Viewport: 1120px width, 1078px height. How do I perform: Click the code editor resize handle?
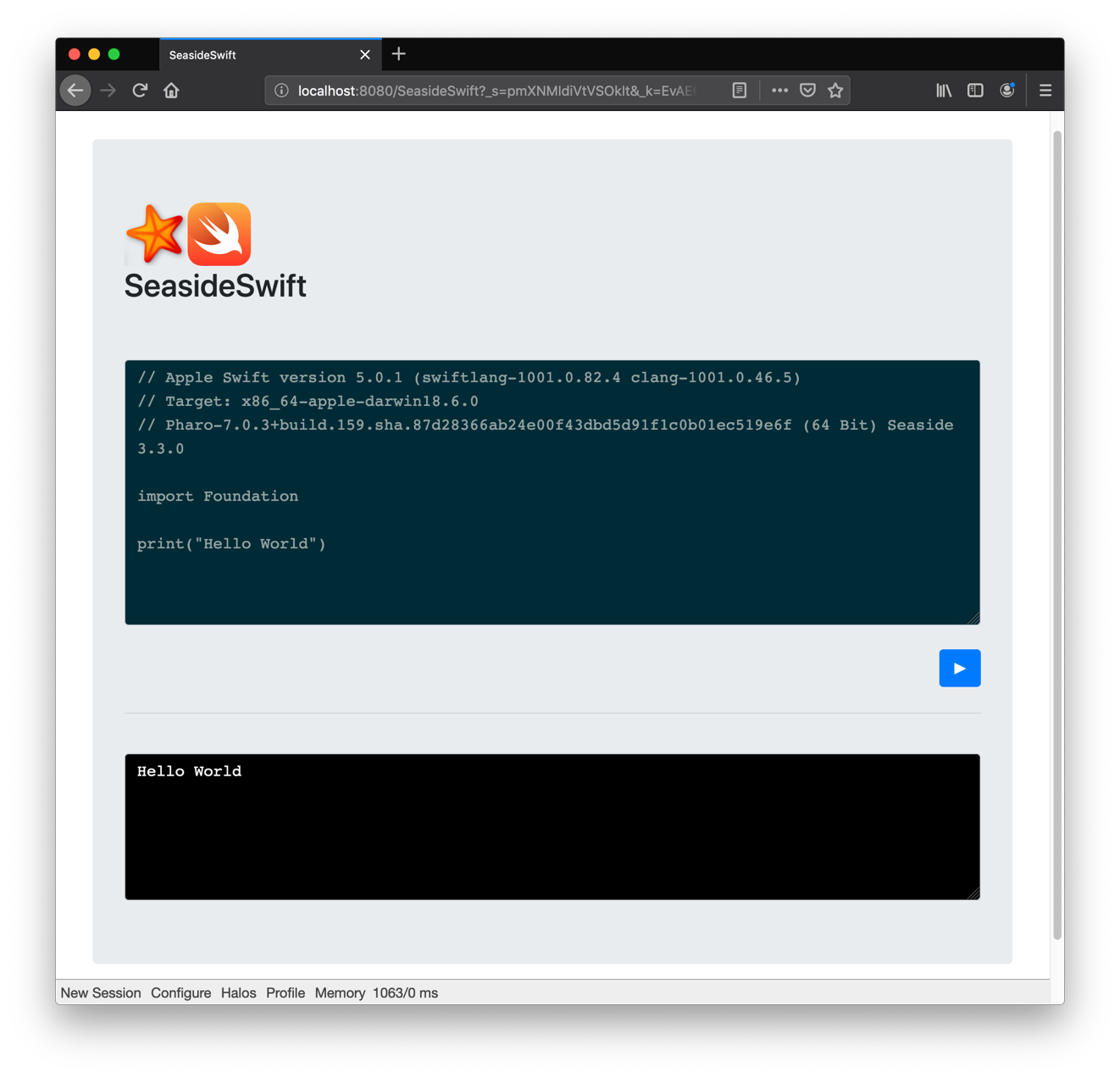coord(973,618)
